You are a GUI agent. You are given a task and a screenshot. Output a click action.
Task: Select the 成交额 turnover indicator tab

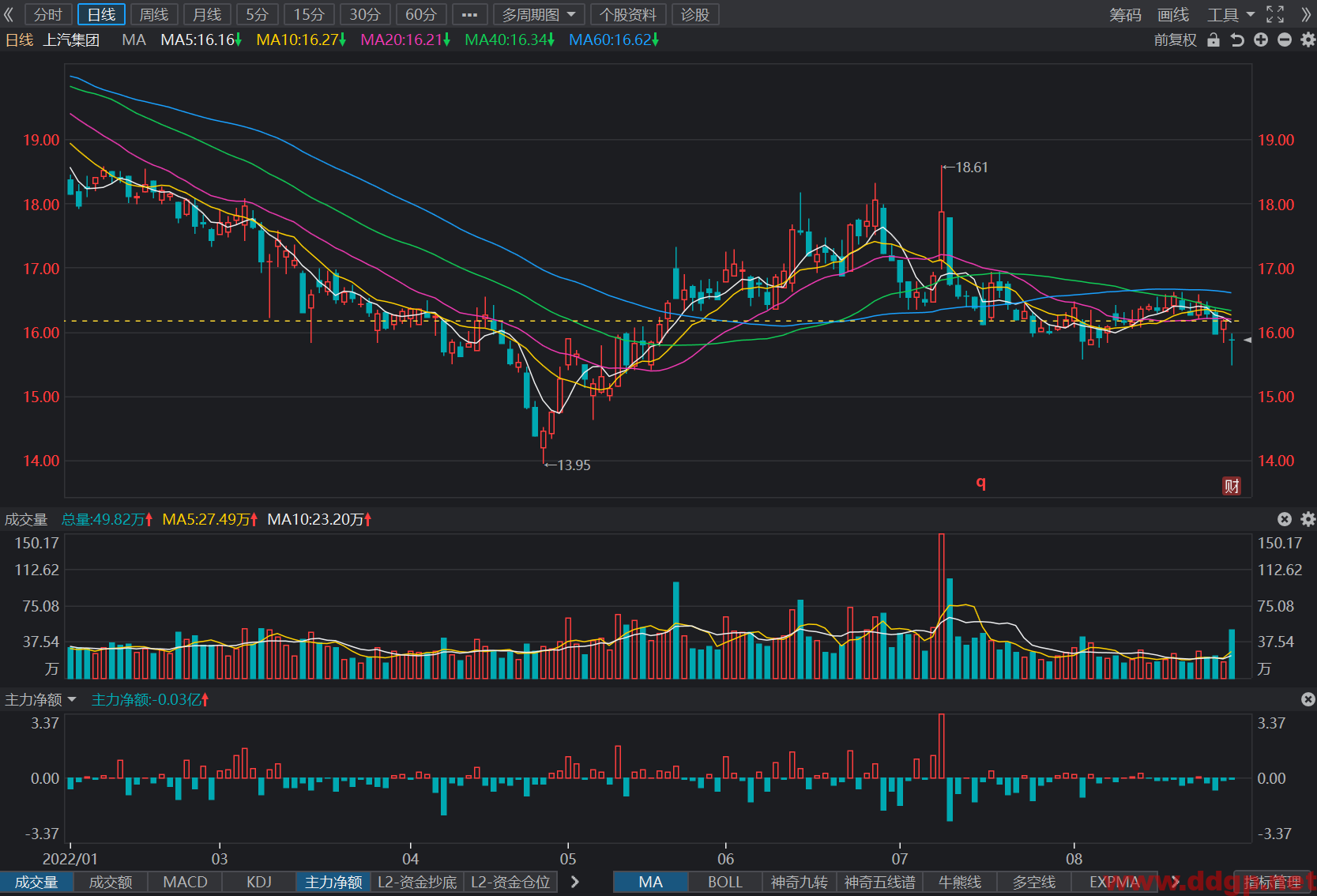[x=111, y=882]
